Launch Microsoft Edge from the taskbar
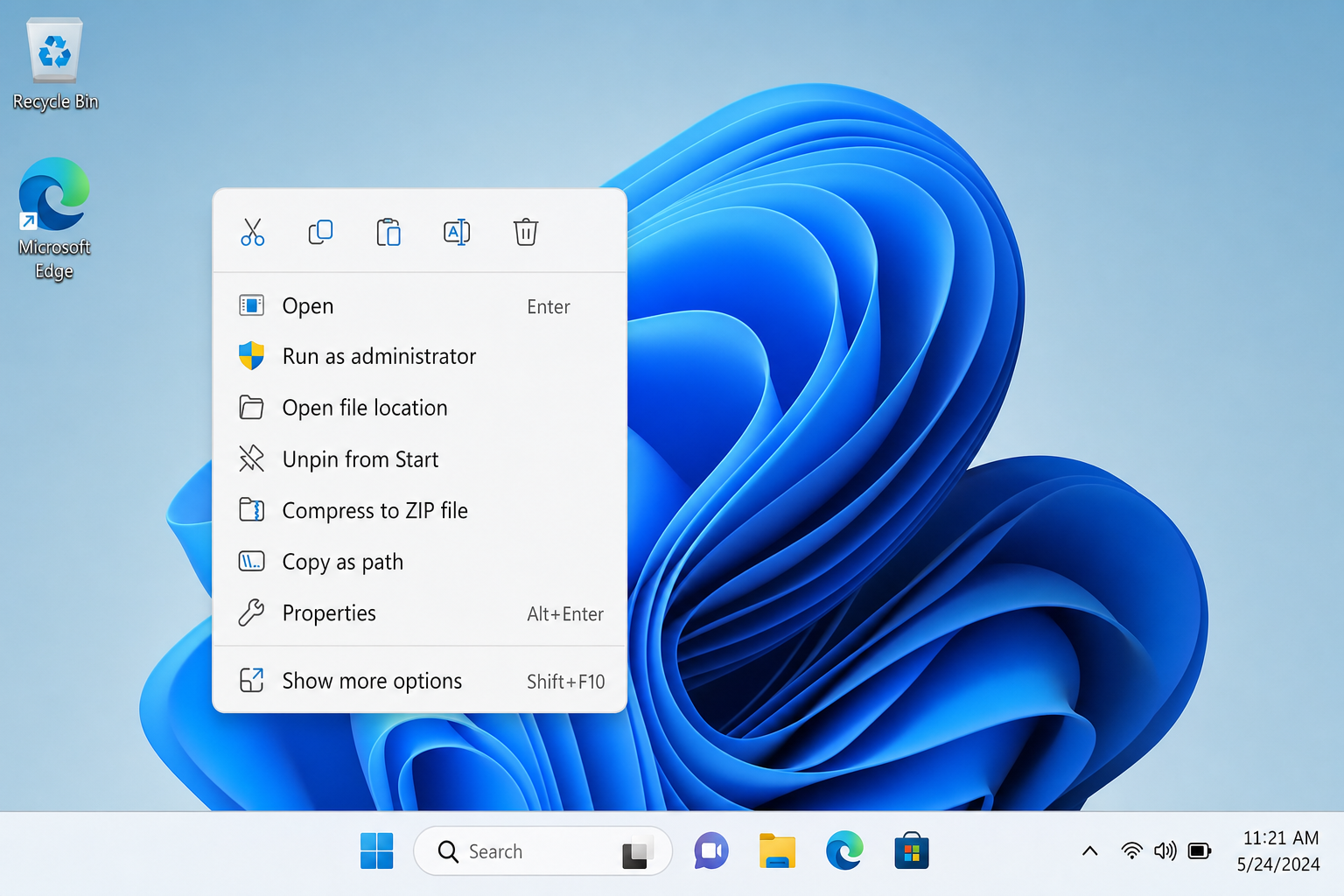The width and height of the screenshot is (1344, 896). point(844,850)
